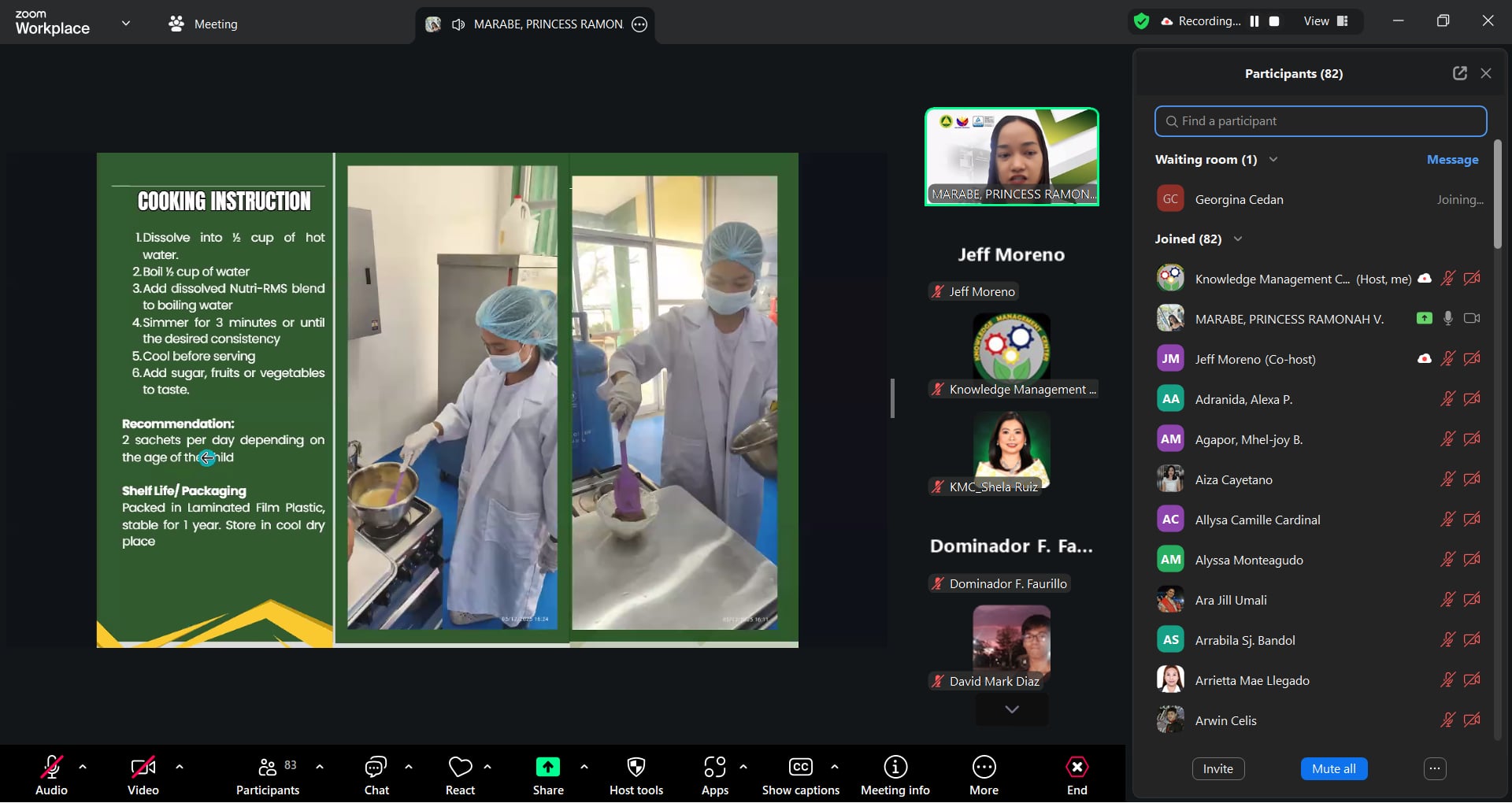This screenshot has width=1512, height=803.
Task: Unmute microphone with Audio button
Action: 51,768
